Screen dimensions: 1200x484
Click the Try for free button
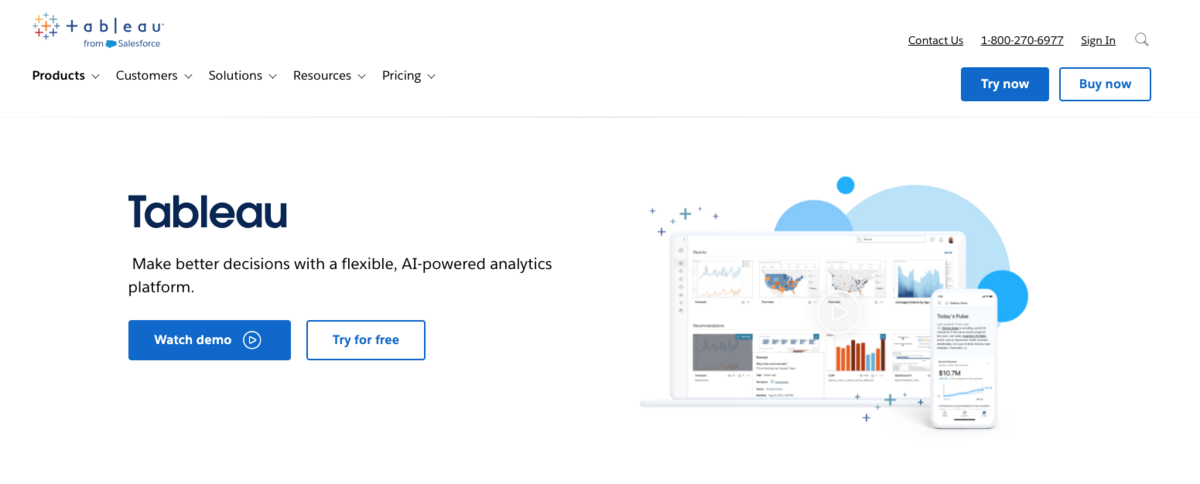pyautogui.click(x=365, y=340)
